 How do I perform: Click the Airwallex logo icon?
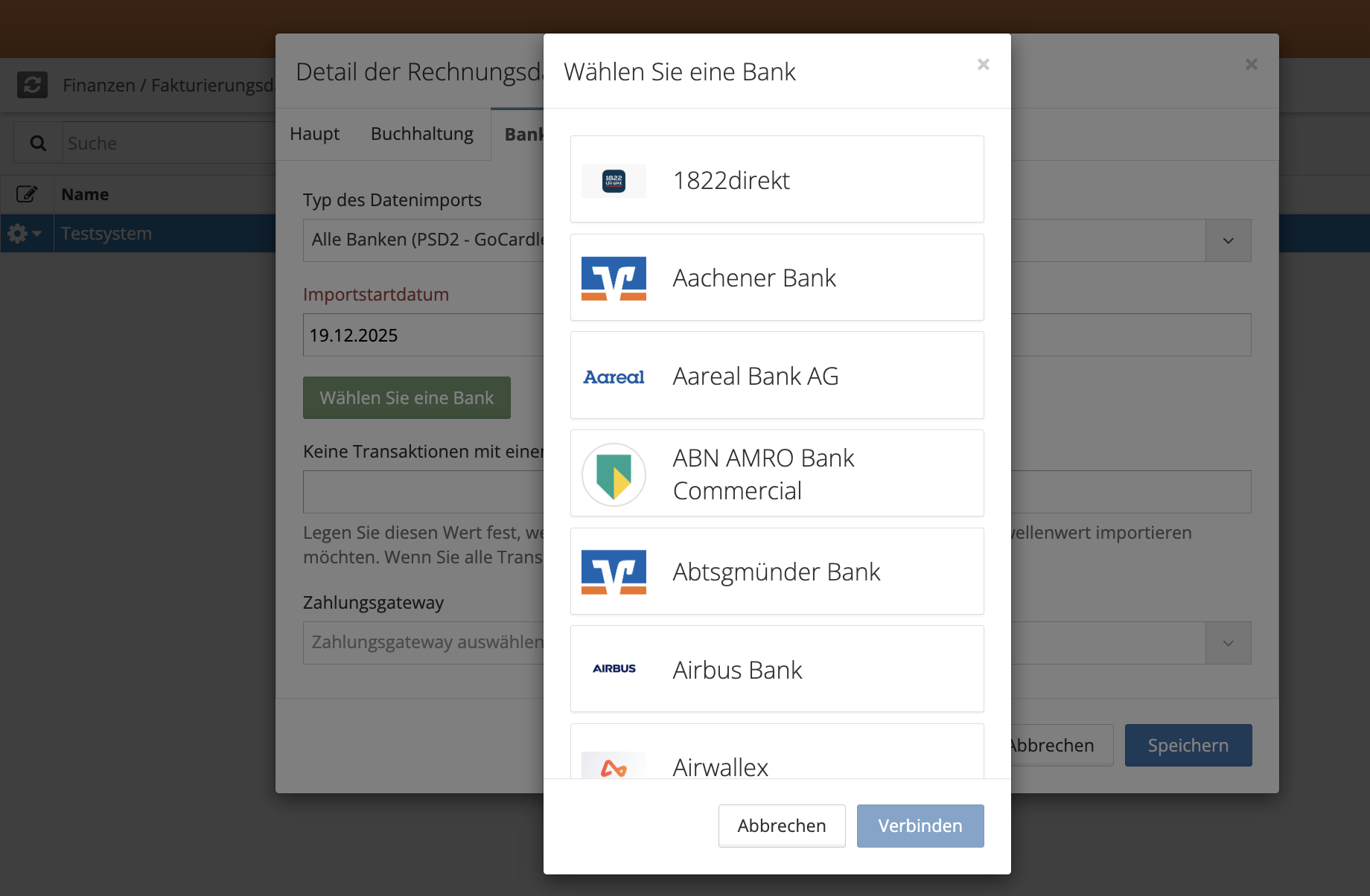point(614,766)
